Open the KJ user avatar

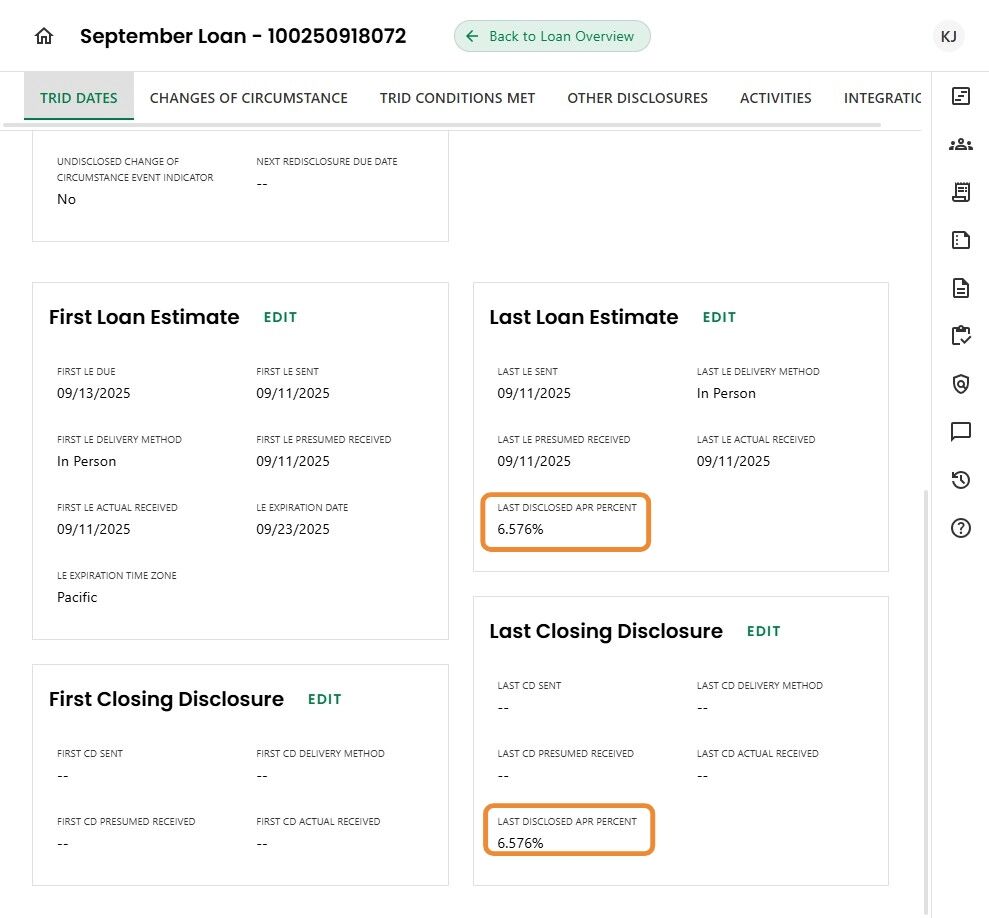click(948, 37)
